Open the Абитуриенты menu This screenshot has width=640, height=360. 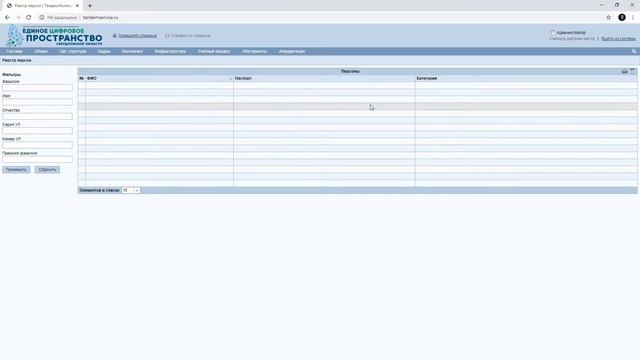coord(254,51)
